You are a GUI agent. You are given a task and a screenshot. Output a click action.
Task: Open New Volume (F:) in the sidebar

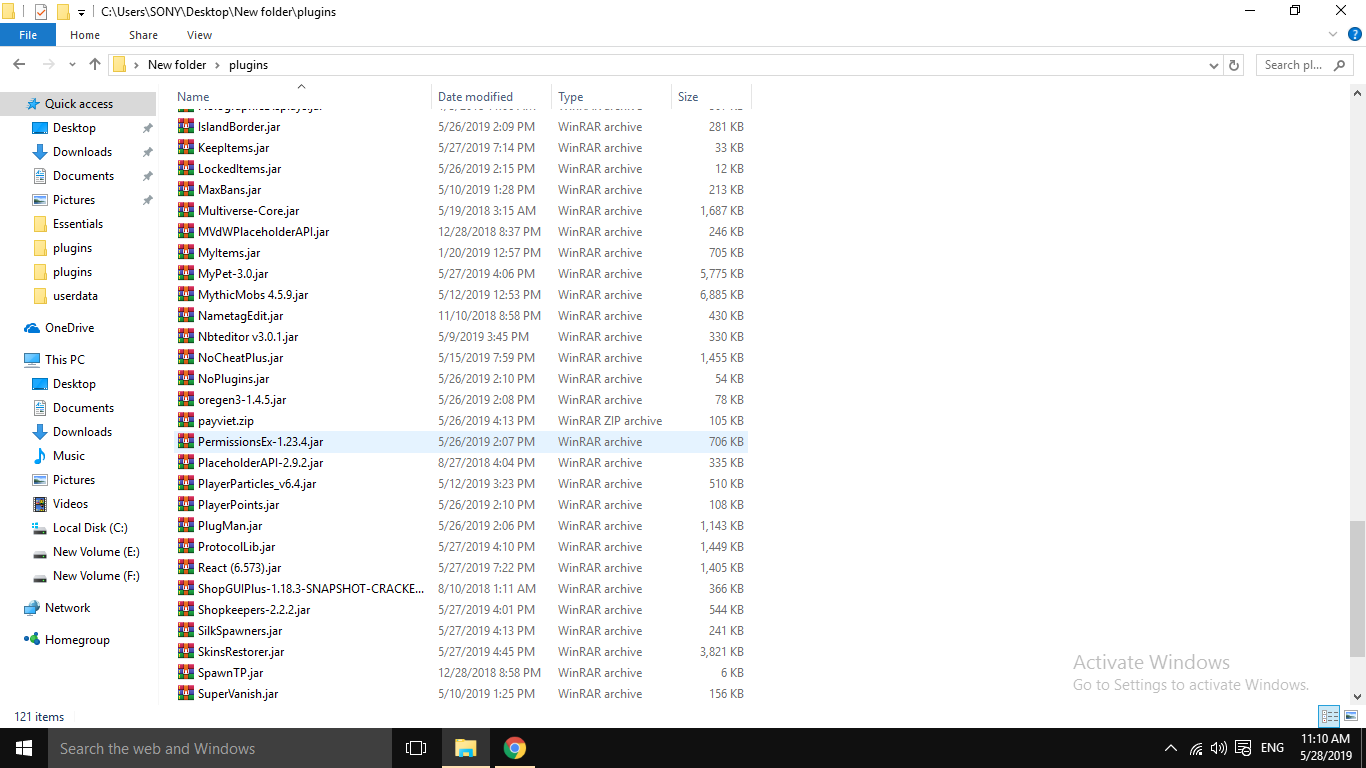(x=96, y=576)
